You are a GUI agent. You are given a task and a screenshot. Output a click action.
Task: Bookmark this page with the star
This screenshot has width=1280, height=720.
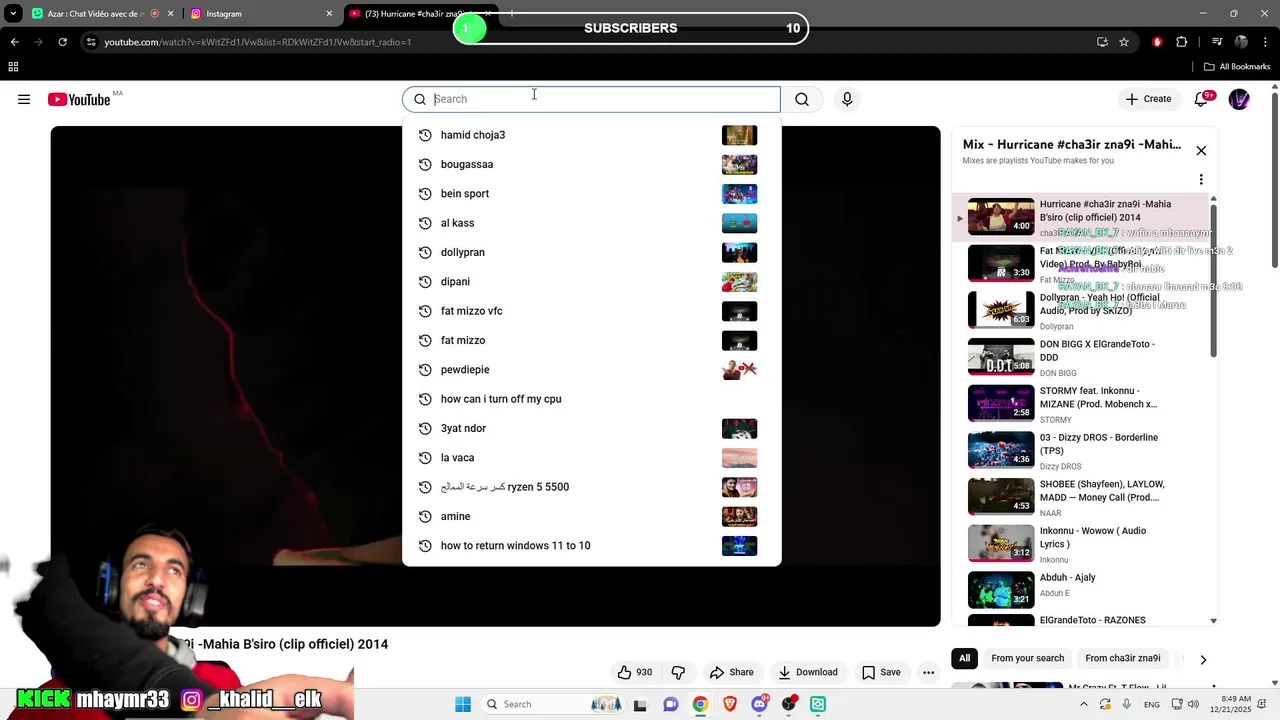point(1124,42)
